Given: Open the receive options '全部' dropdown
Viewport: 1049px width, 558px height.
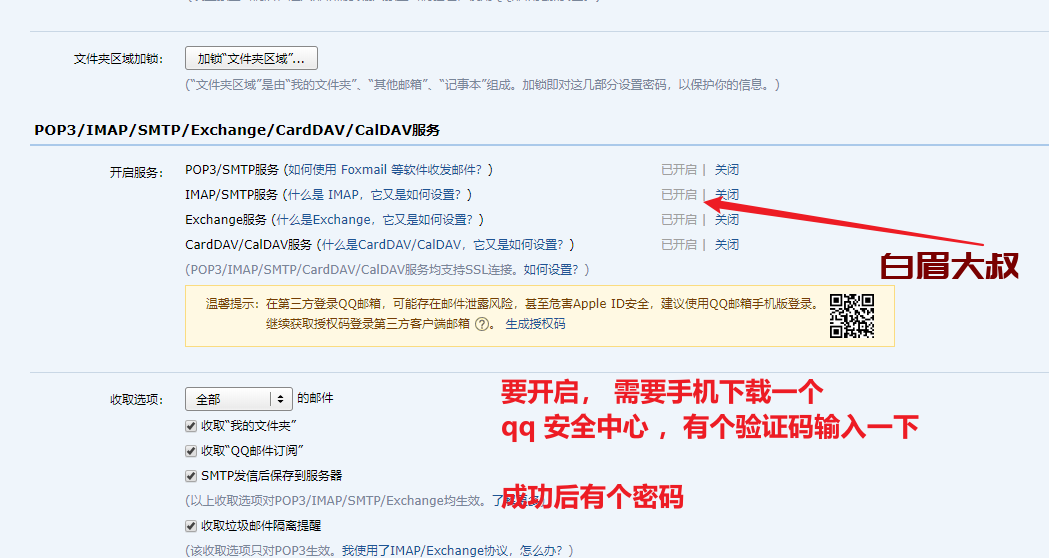Looking at the screenshot, I should point(239,399).
